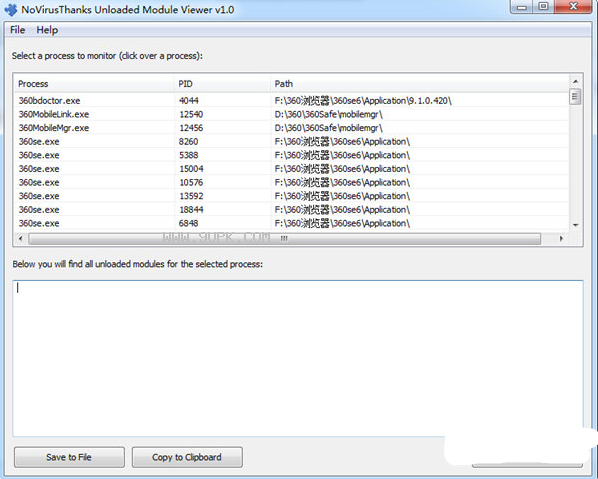Viewport: 598px width, 479px height.
Task: Click the horizontal scroll left arrow
Action: tap(21, 239)
